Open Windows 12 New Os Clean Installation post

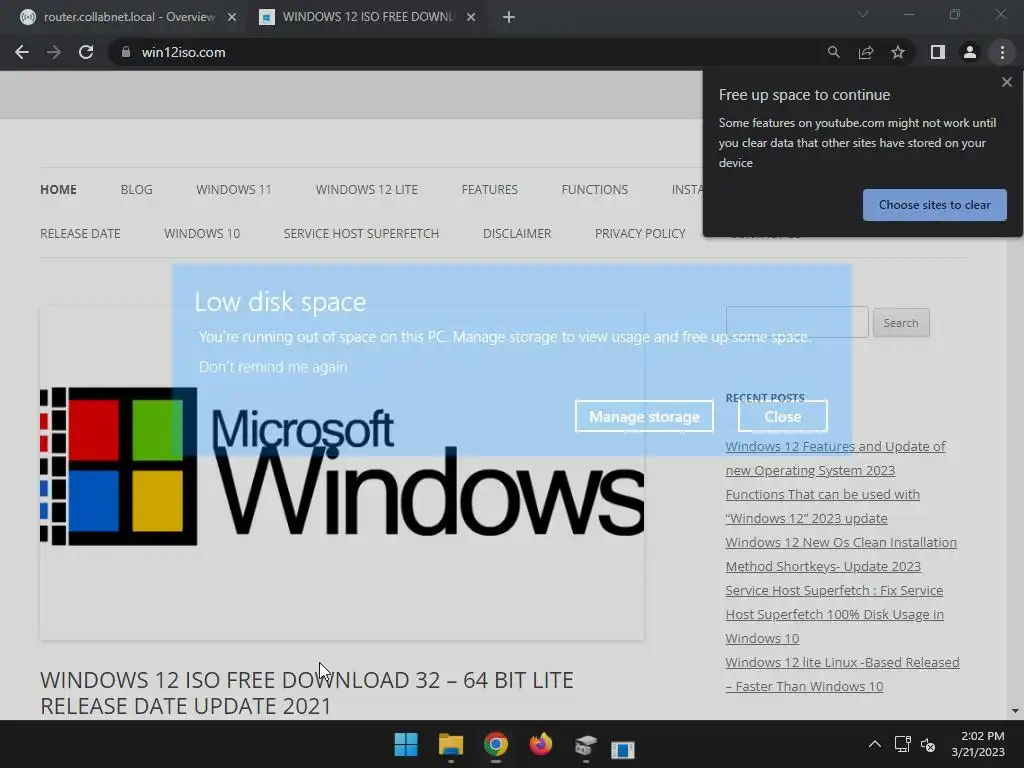coord(841,554)
